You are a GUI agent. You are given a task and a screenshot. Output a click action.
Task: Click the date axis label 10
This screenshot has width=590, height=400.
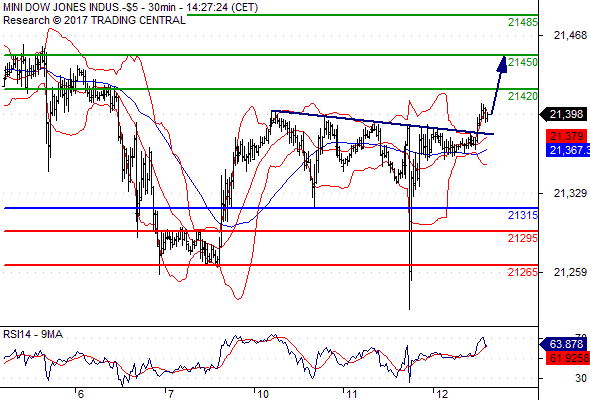pos(262,394)
